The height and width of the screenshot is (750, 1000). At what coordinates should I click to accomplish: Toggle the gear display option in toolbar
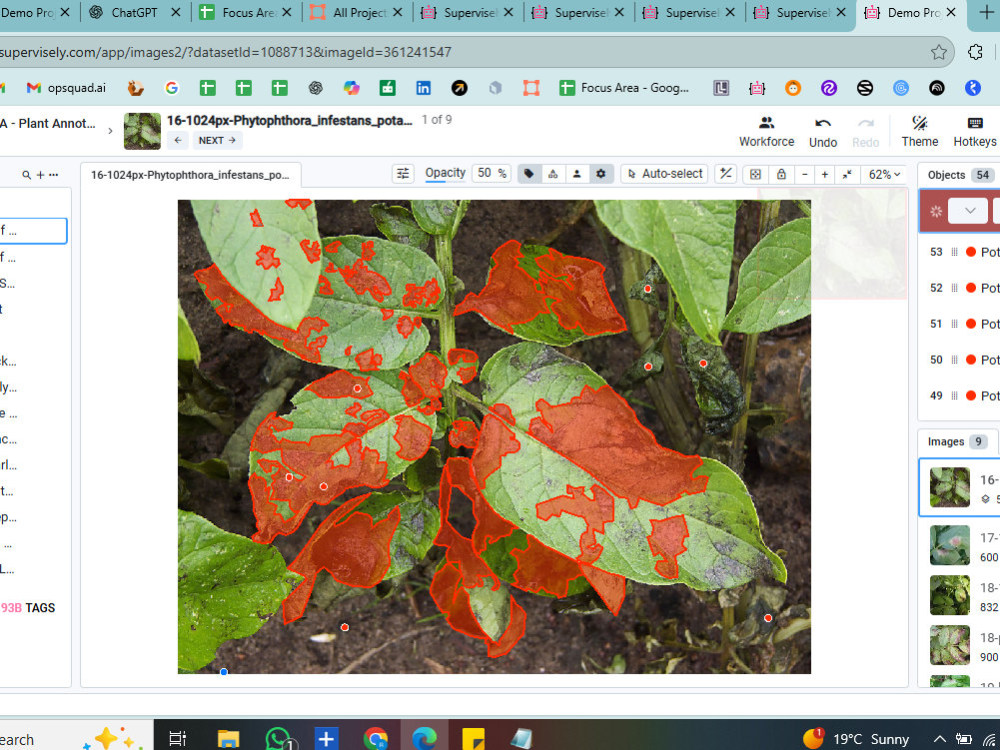pyautogui.click(x=601, y=173)
